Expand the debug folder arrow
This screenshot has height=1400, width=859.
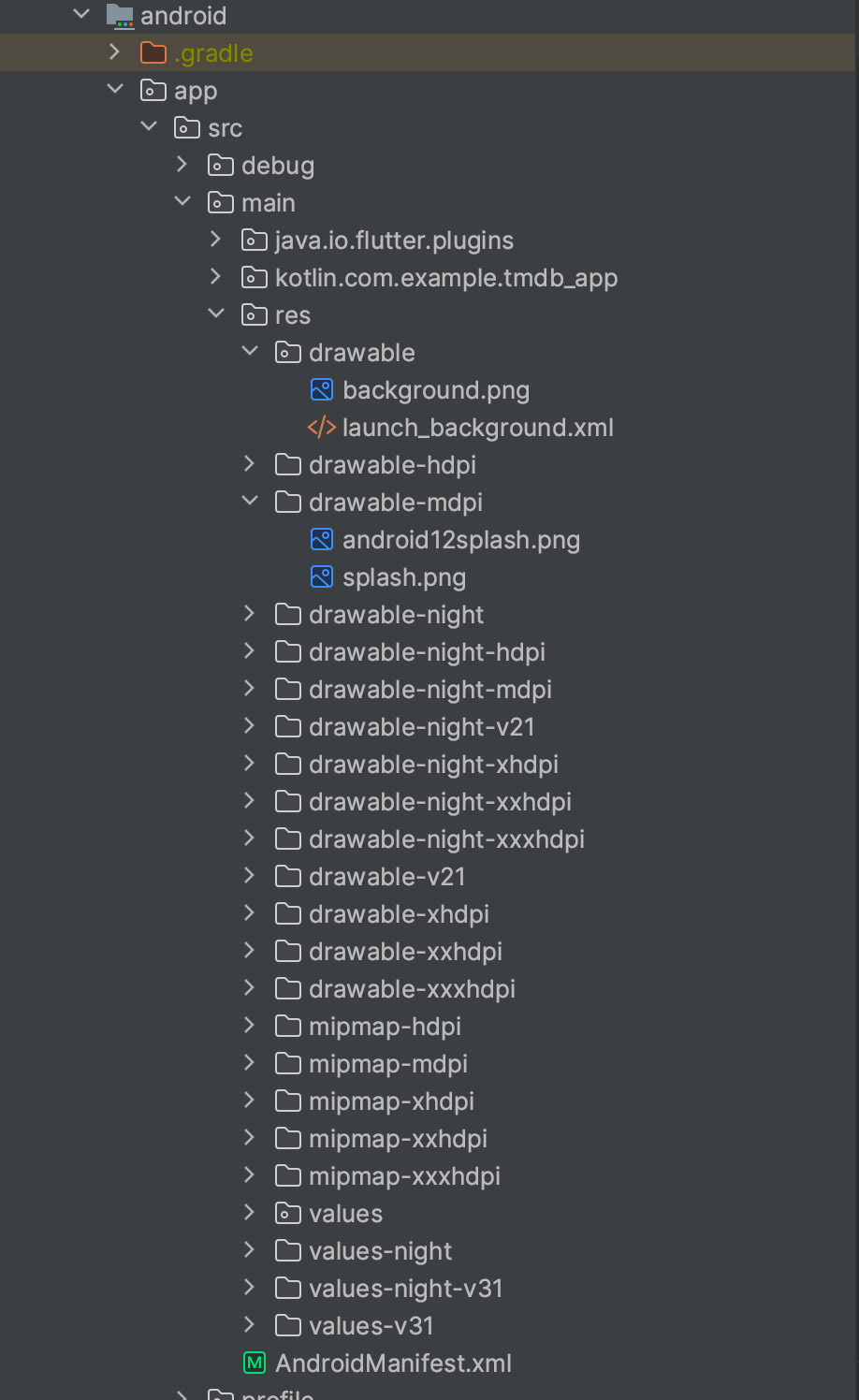click(x=182, y=165)
